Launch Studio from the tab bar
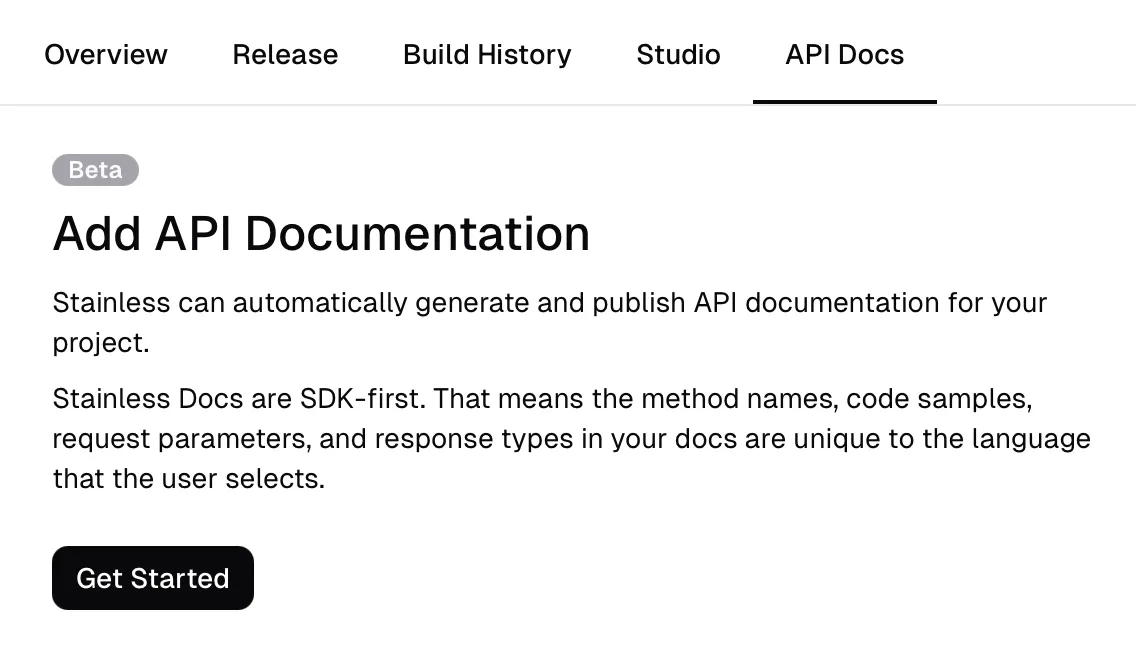1136x654 pixels. tap(678, 55)
